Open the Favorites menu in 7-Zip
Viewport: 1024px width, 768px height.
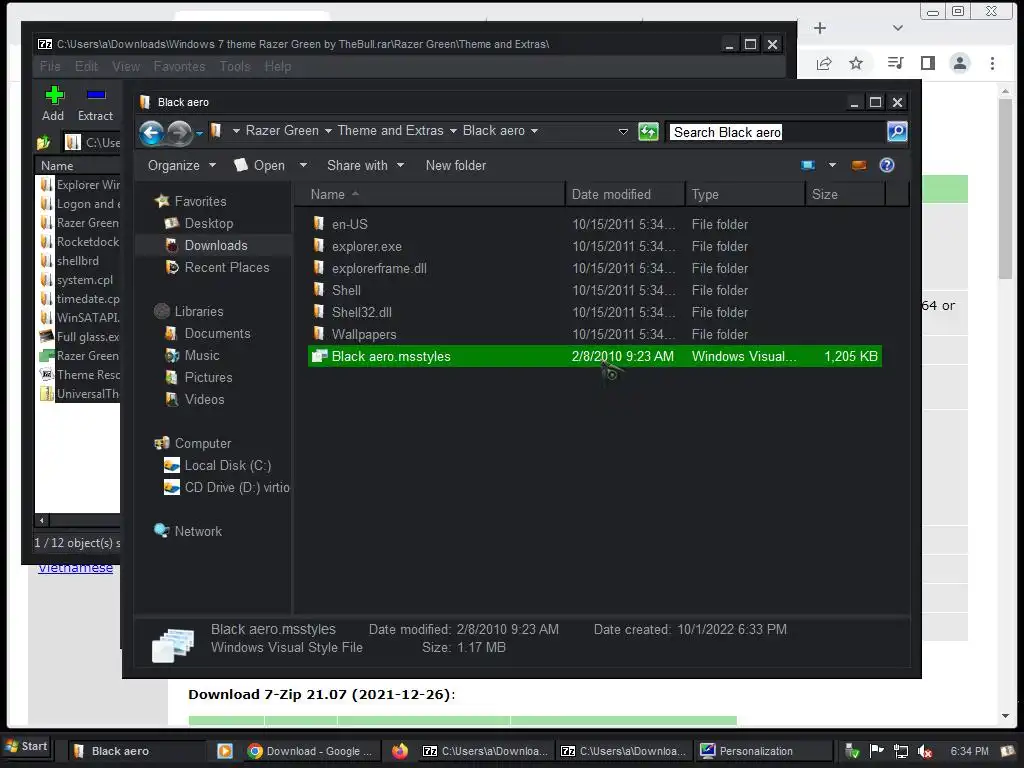(180, 66)
